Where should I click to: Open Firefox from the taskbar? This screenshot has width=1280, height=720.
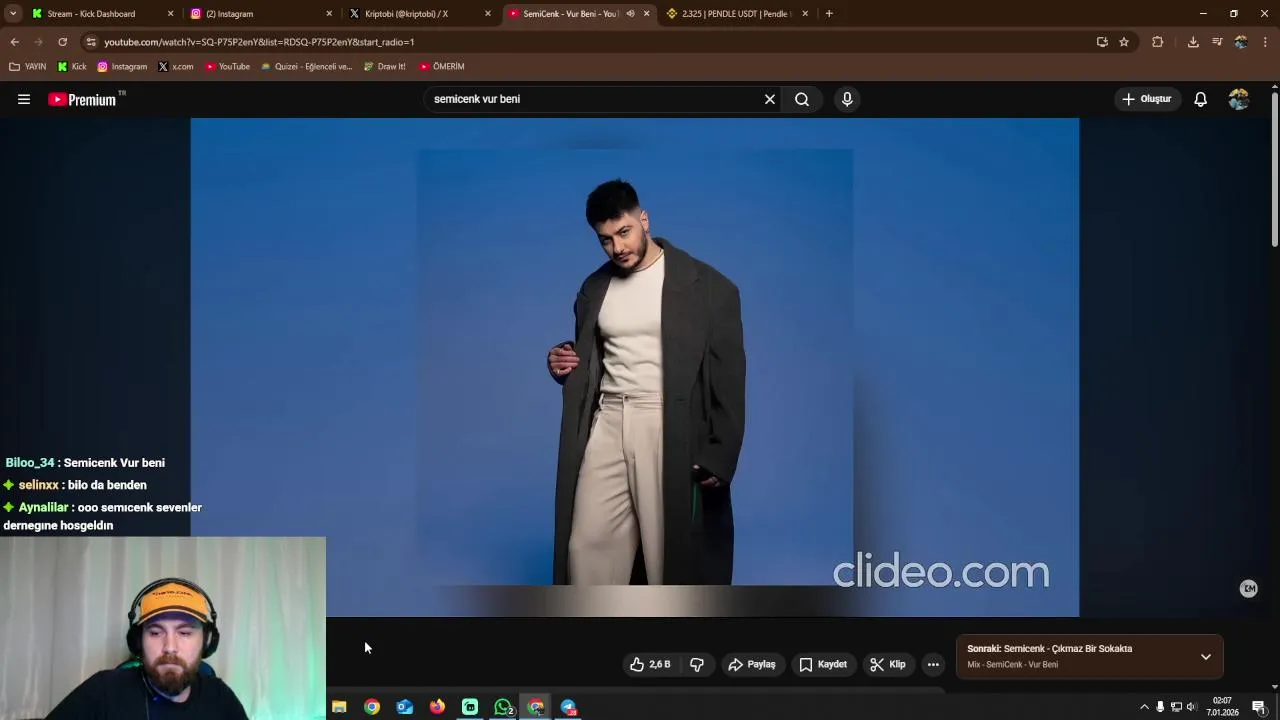pyautogui.click(x=437, y=707)
